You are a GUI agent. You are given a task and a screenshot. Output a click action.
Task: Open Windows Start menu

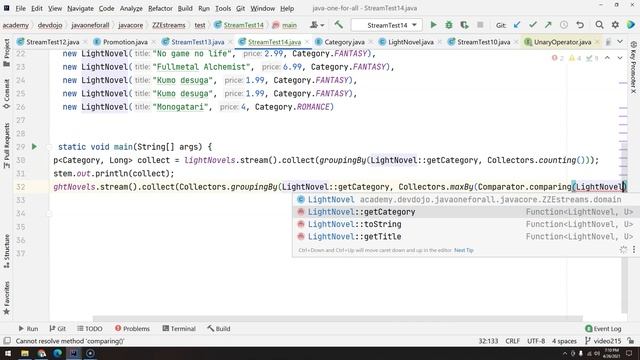click(x=8, y=353)
